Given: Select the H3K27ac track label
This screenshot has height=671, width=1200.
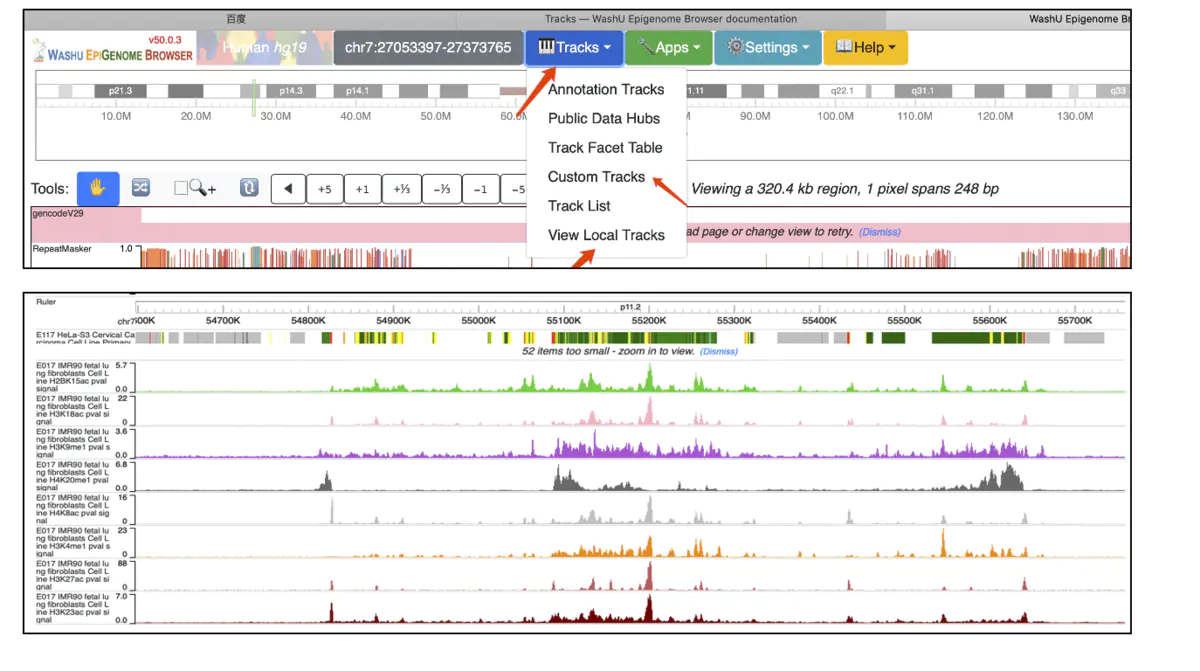Looking at the screenshot, I should (x=75, y=574).
